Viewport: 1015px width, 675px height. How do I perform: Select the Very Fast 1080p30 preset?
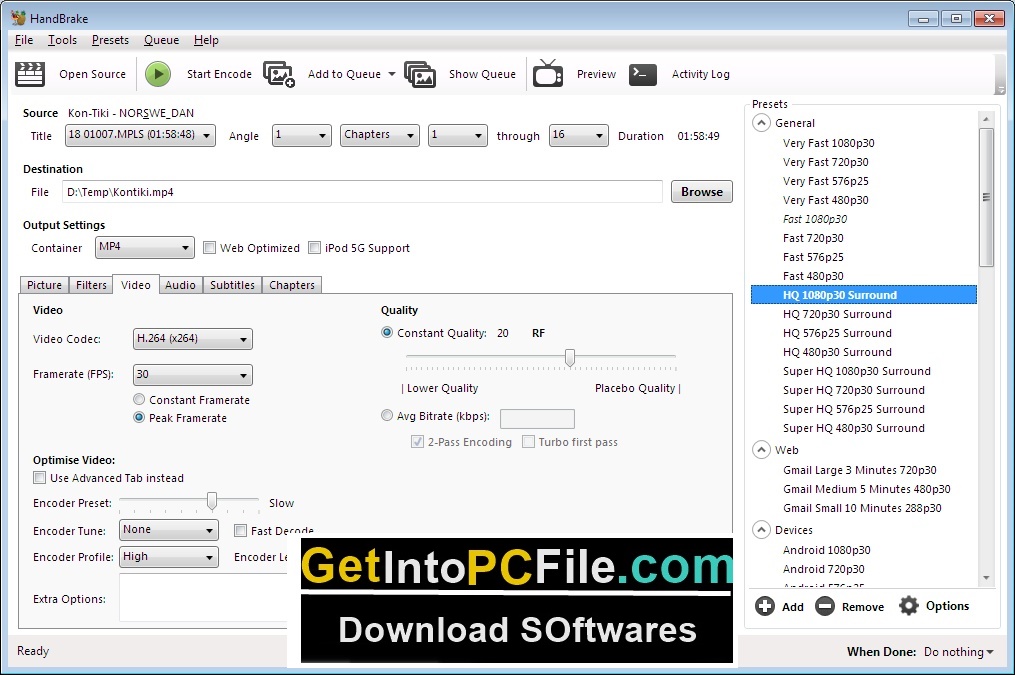pos(829,143)
